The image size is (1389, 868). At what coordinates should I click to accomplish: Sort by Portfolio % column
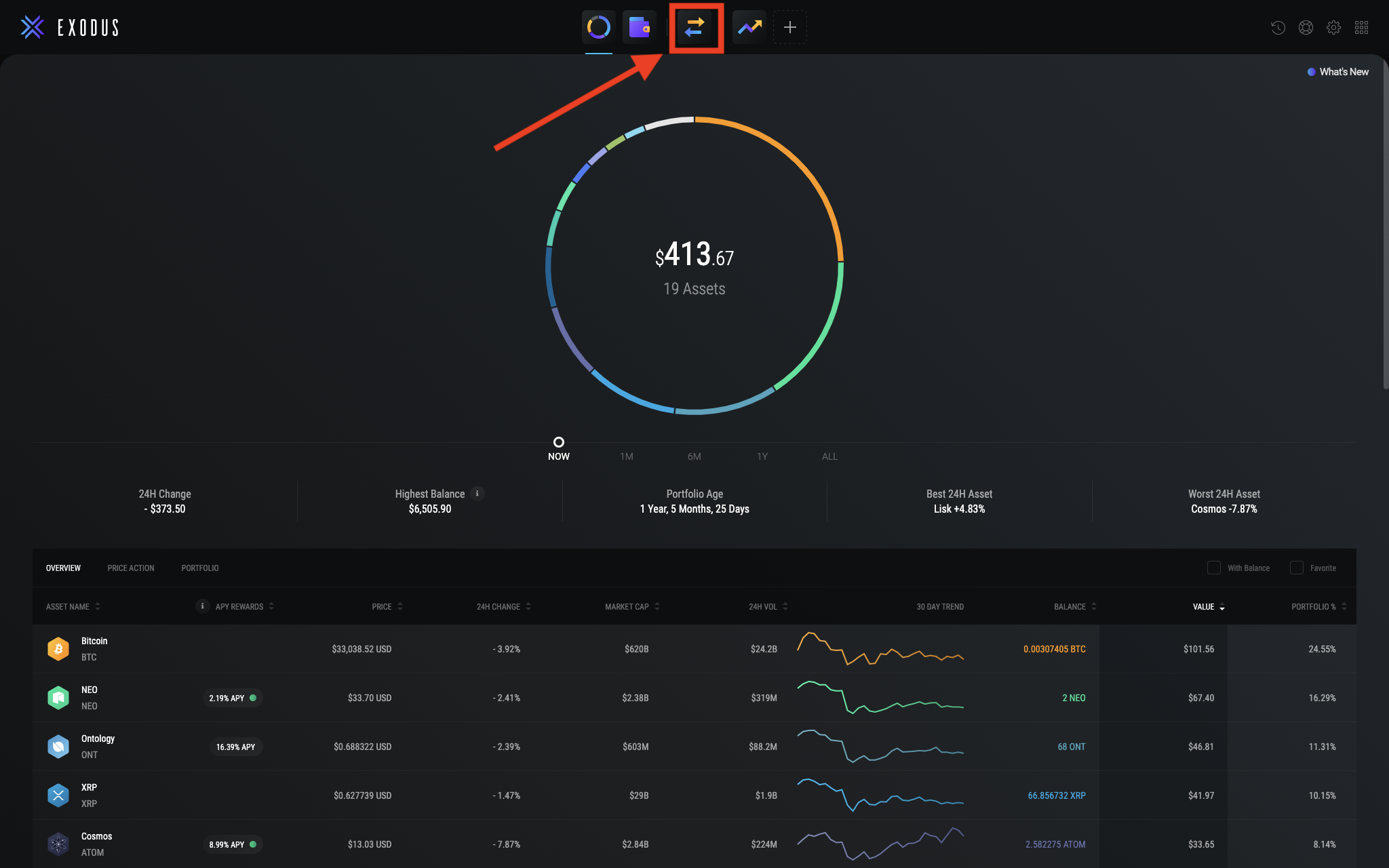point(1319,606)
